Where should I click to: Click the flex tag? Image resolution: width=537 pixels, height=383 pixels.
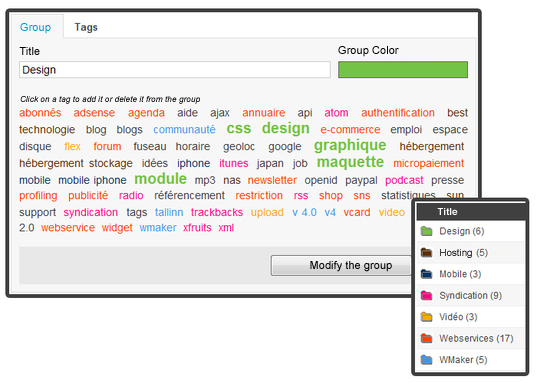point(72,146)
